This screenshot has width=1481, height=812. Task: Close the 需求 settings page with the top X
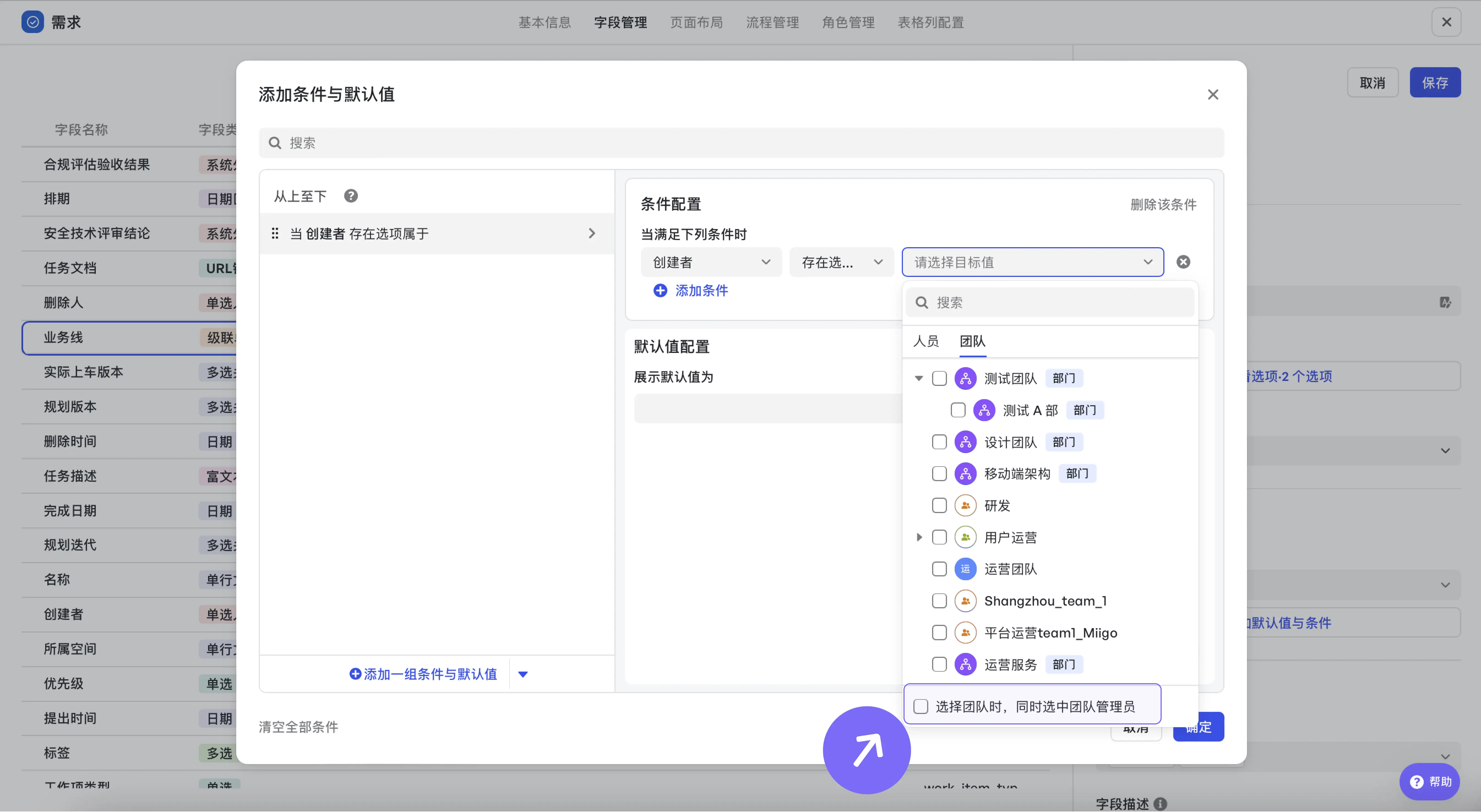1446,22
